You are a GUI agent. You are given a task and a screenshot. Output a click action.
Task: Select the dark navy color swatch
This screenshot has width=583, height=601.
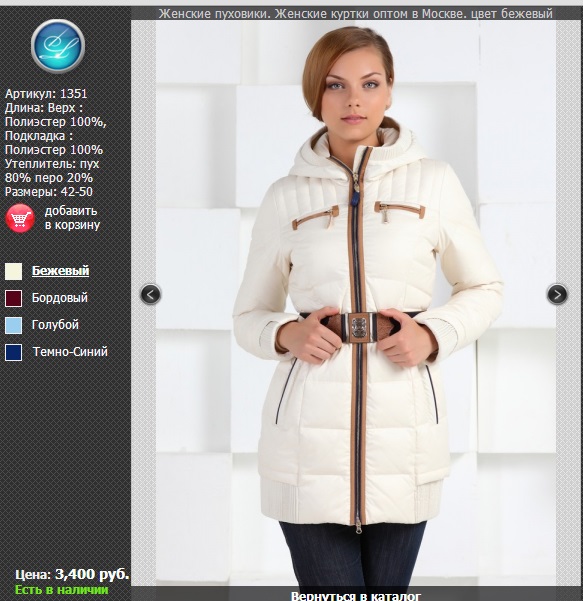[13, 352]
